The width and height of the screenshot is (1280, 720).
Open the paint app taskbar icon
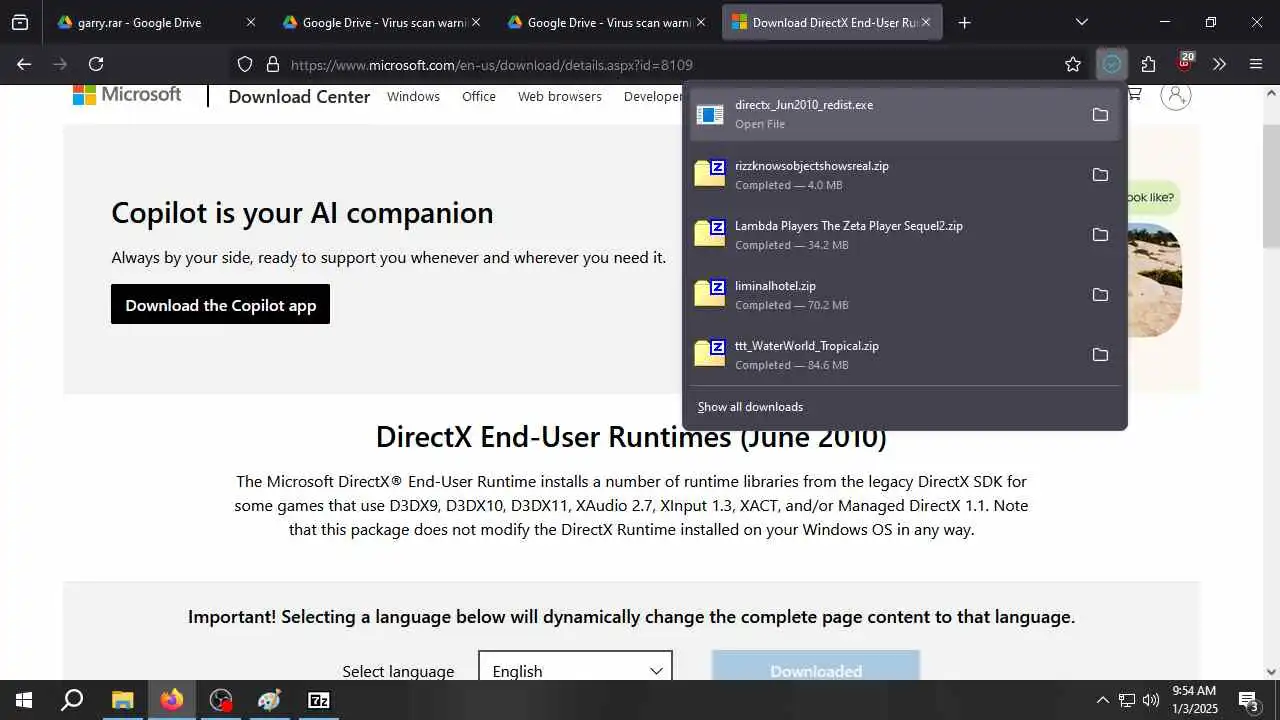tap(270, 700)
